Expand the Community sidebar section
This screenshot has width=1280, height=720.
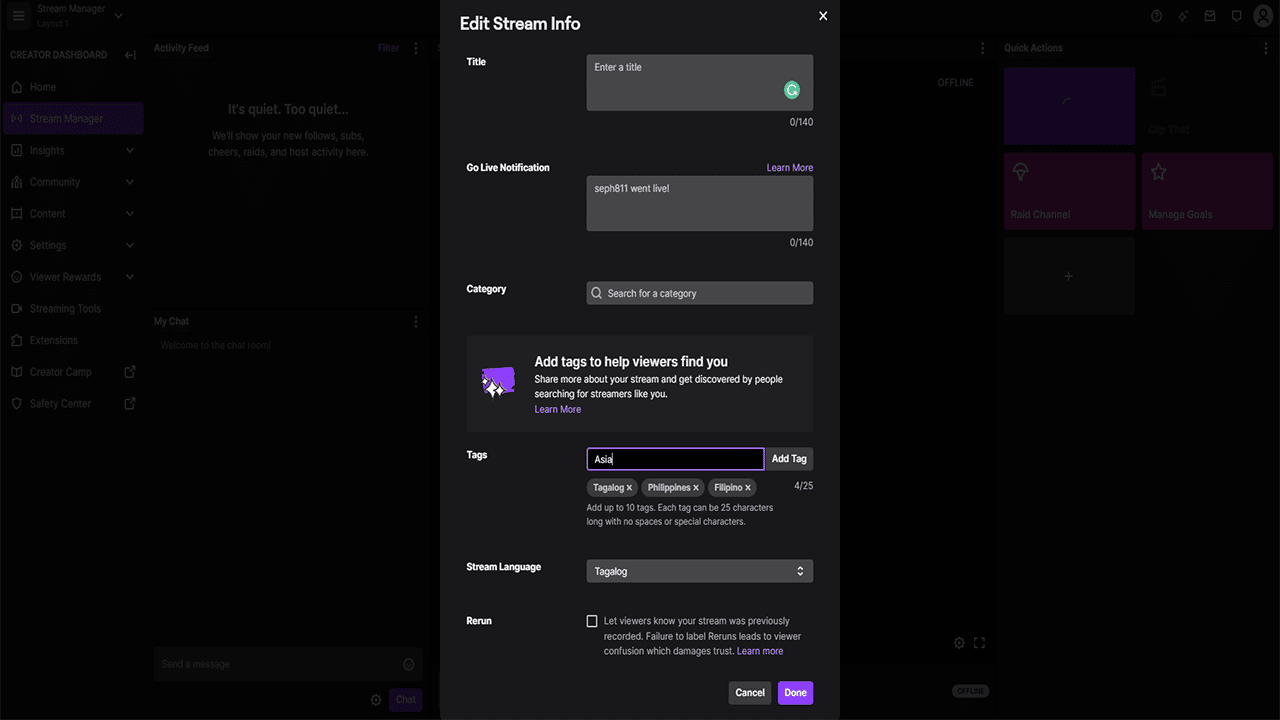72,182
